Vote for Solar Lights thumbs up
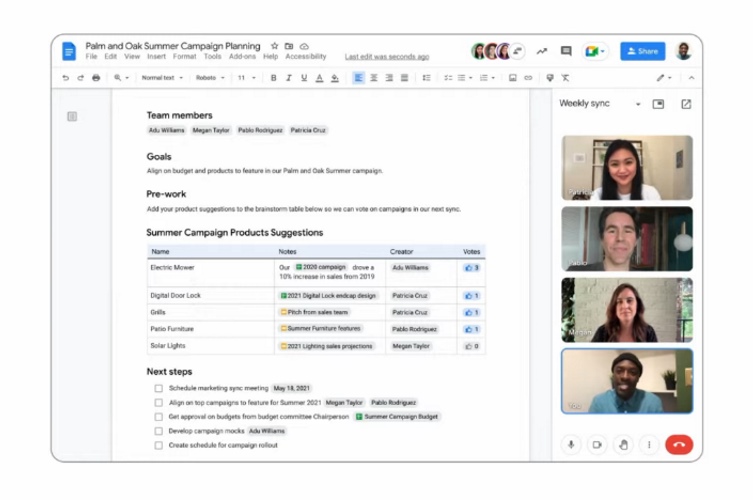Viewport: 753px width, 500px height. pyautogui.click(x=471, y=346)
